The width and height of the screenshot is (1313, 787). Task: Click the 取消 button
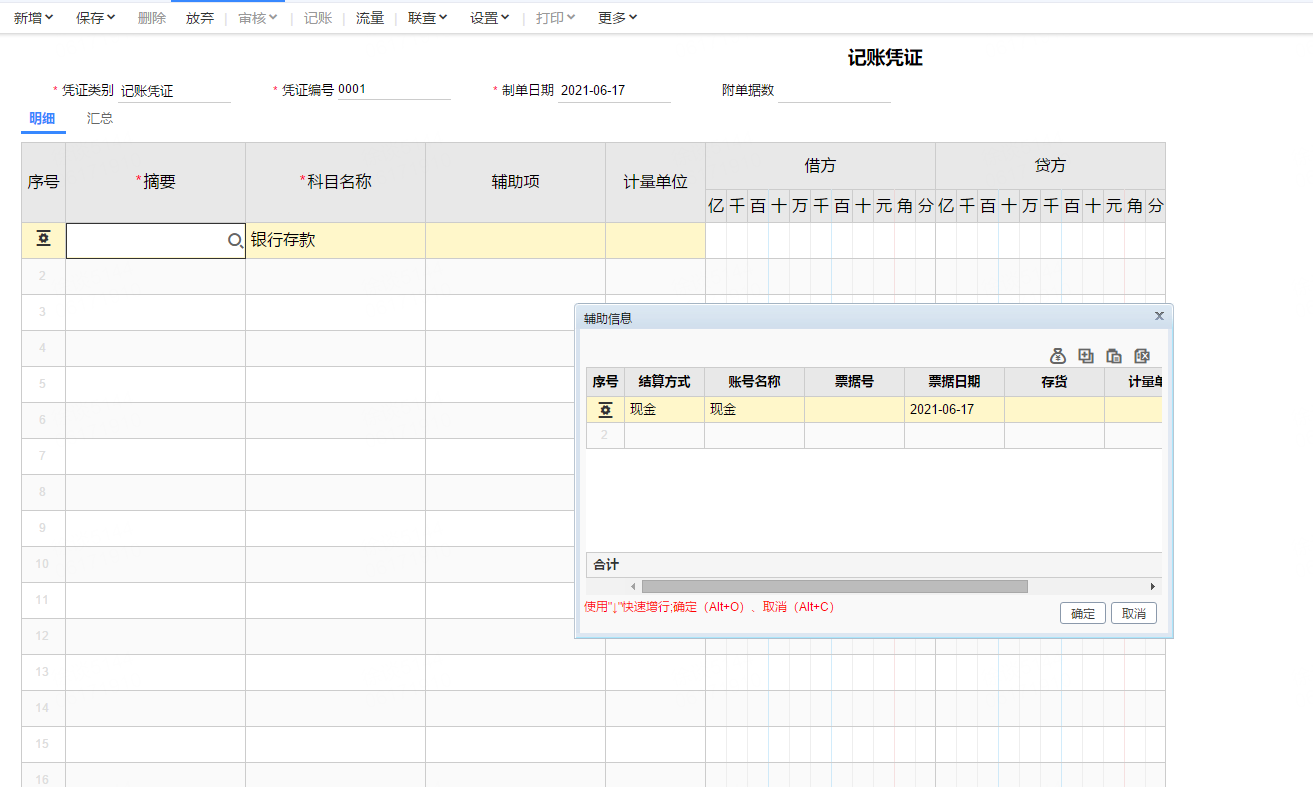(1134, 614)
